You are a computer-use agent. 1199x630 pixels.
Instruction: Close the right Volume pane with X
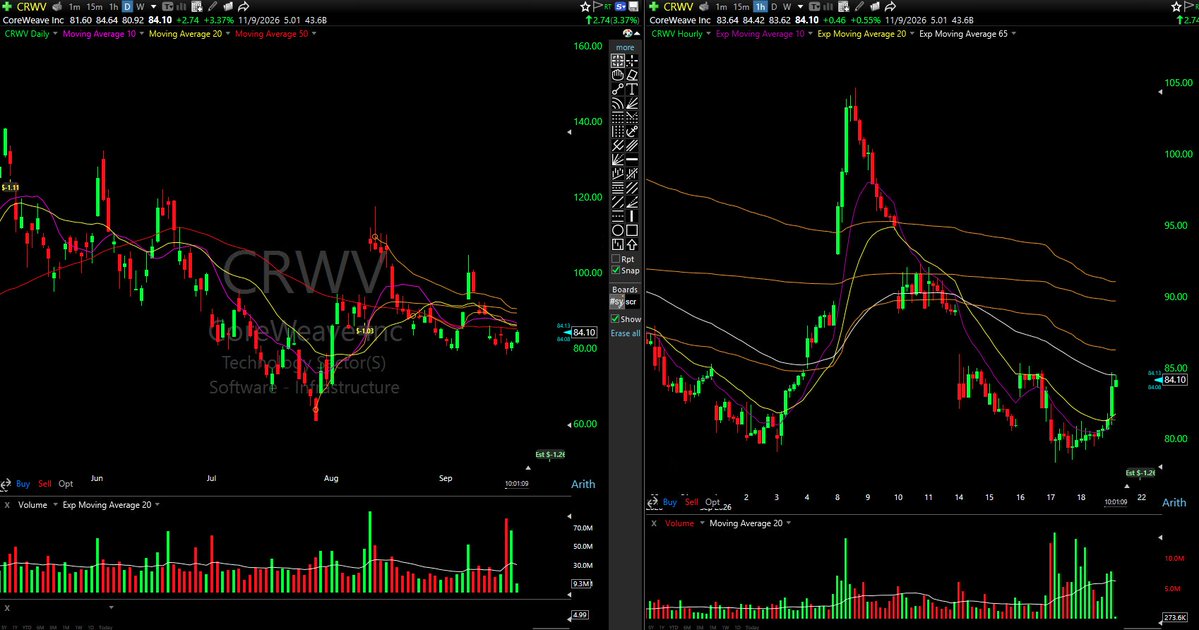[x=654, y=524]
